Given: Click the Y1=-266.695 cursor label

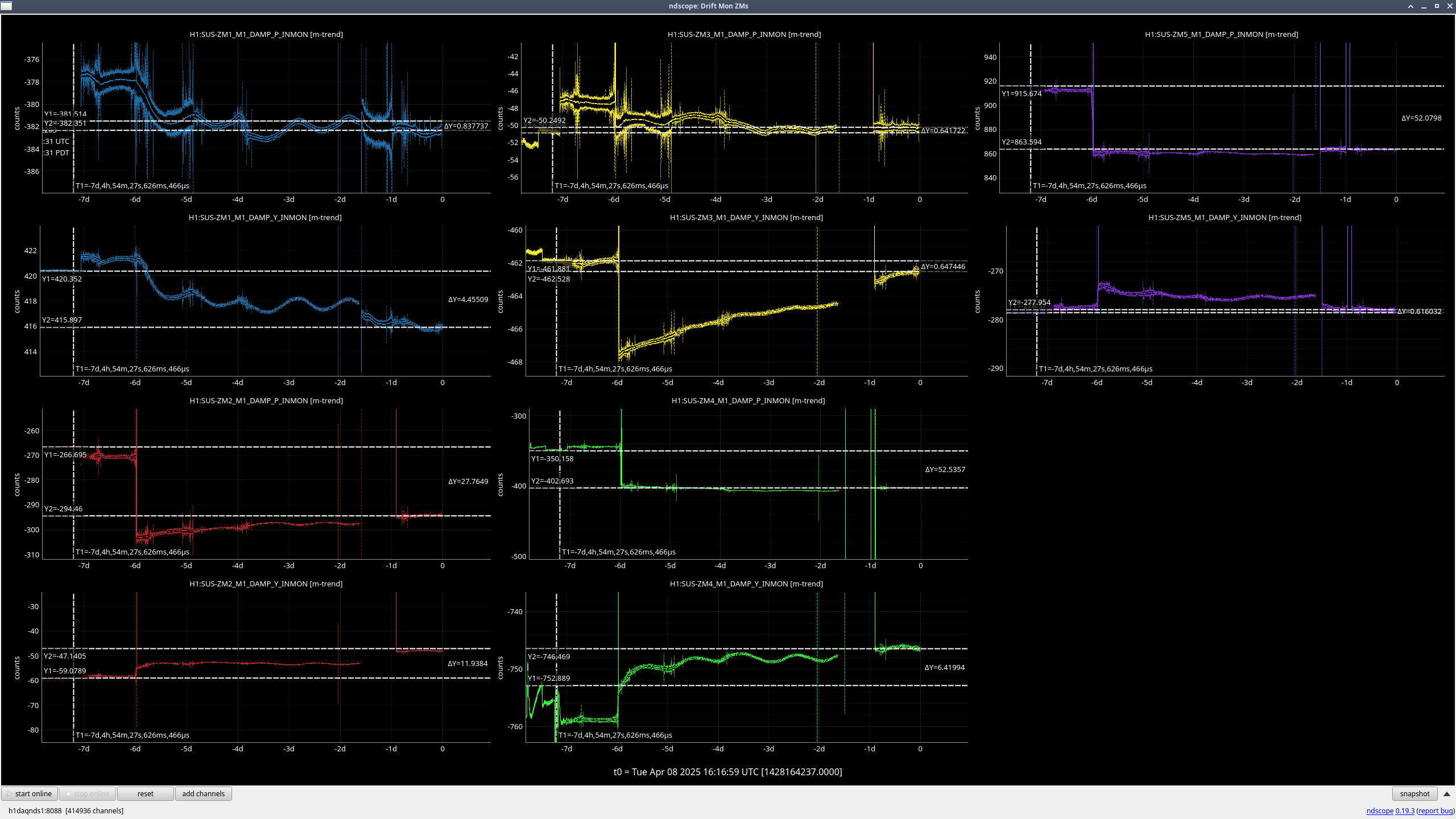Looking at the screenshot, I should (x=65, y=454).
